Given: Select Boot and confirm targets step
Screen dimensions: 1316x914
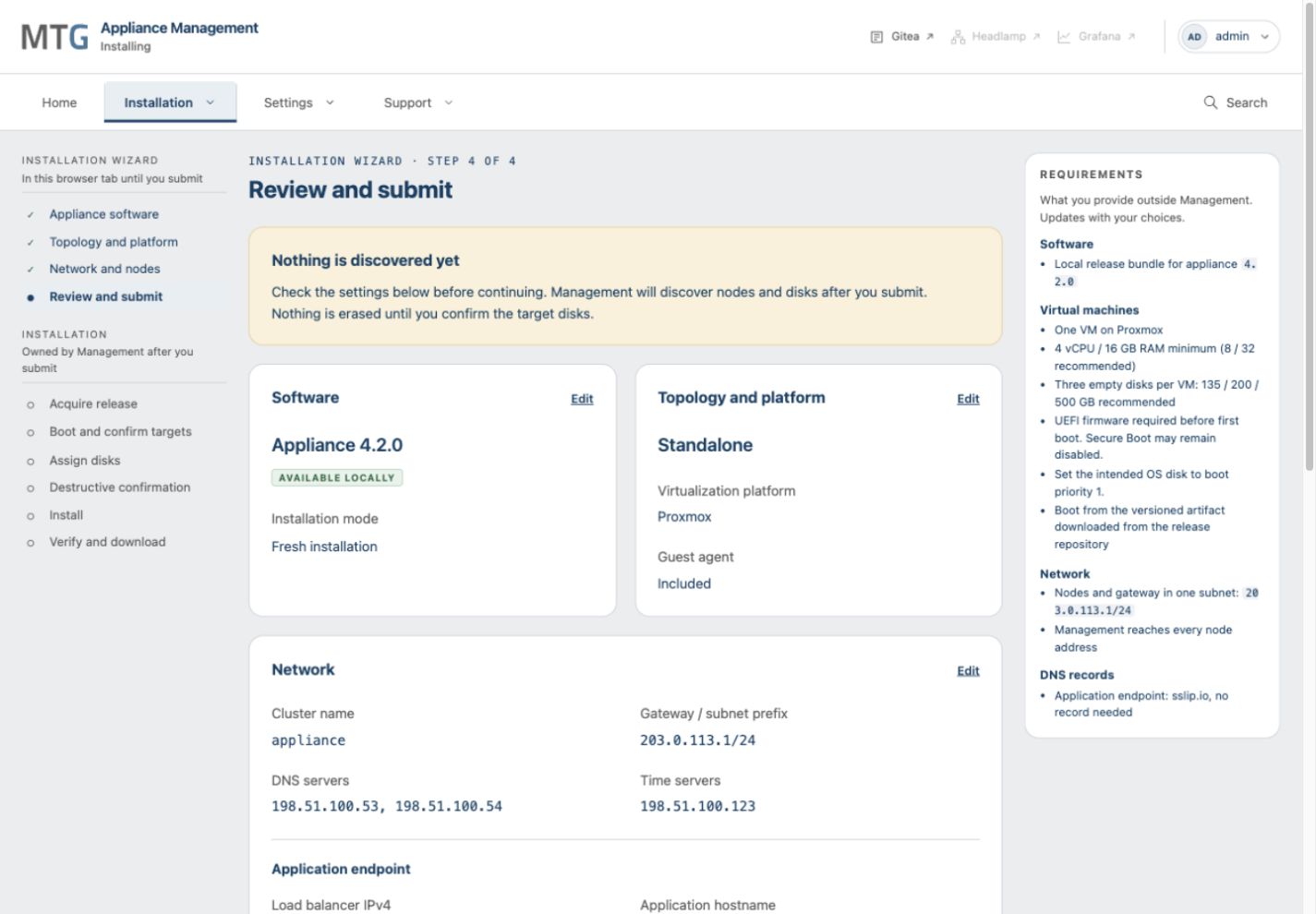Looking at the screenshot, I should pos(120,431).
